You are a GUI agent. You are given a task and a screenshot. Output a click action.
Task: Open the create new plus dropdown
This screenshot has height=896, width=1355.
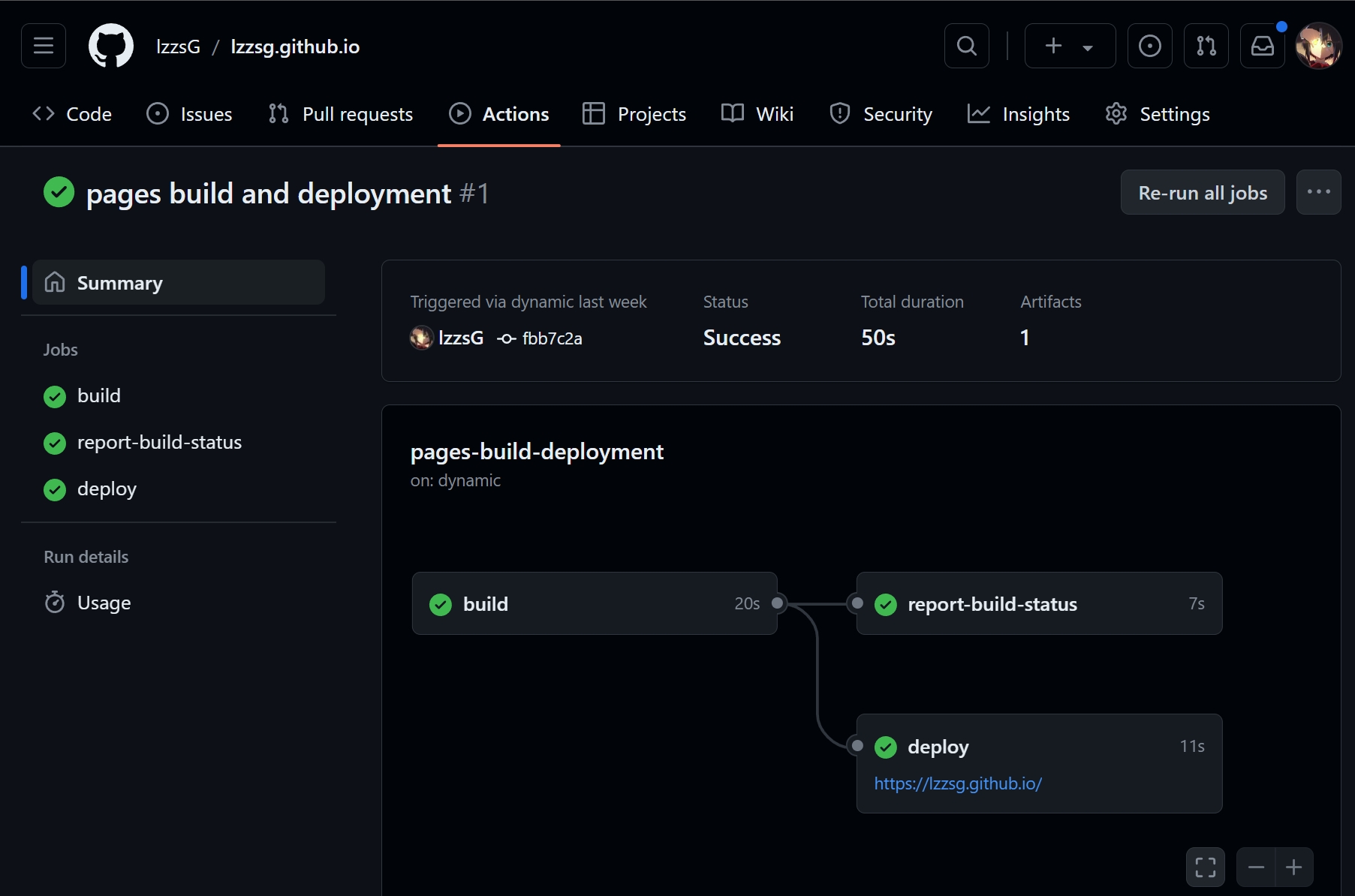(1070, 46)
